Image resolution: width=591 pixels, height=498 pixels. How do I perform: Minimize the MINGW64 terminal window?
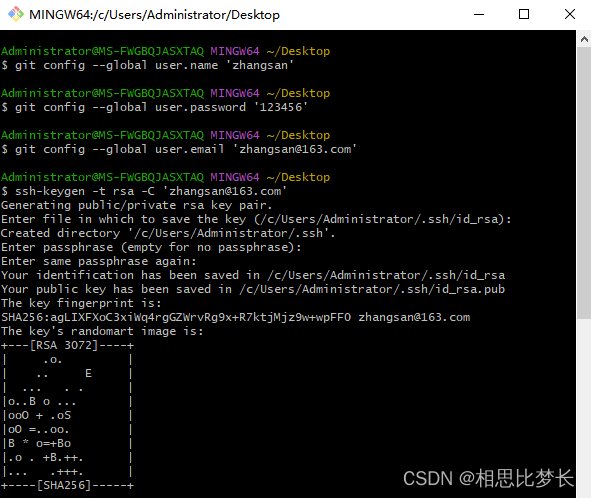tap(479, 14)
